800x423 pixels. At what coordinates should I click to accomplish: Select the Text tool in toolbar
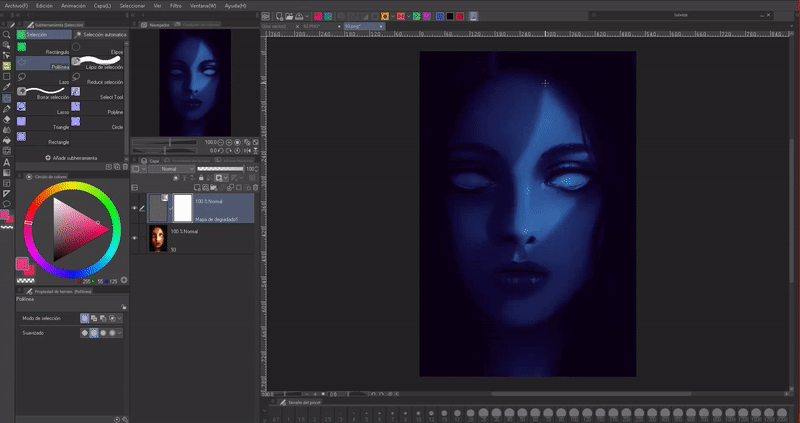coord(6,162)
